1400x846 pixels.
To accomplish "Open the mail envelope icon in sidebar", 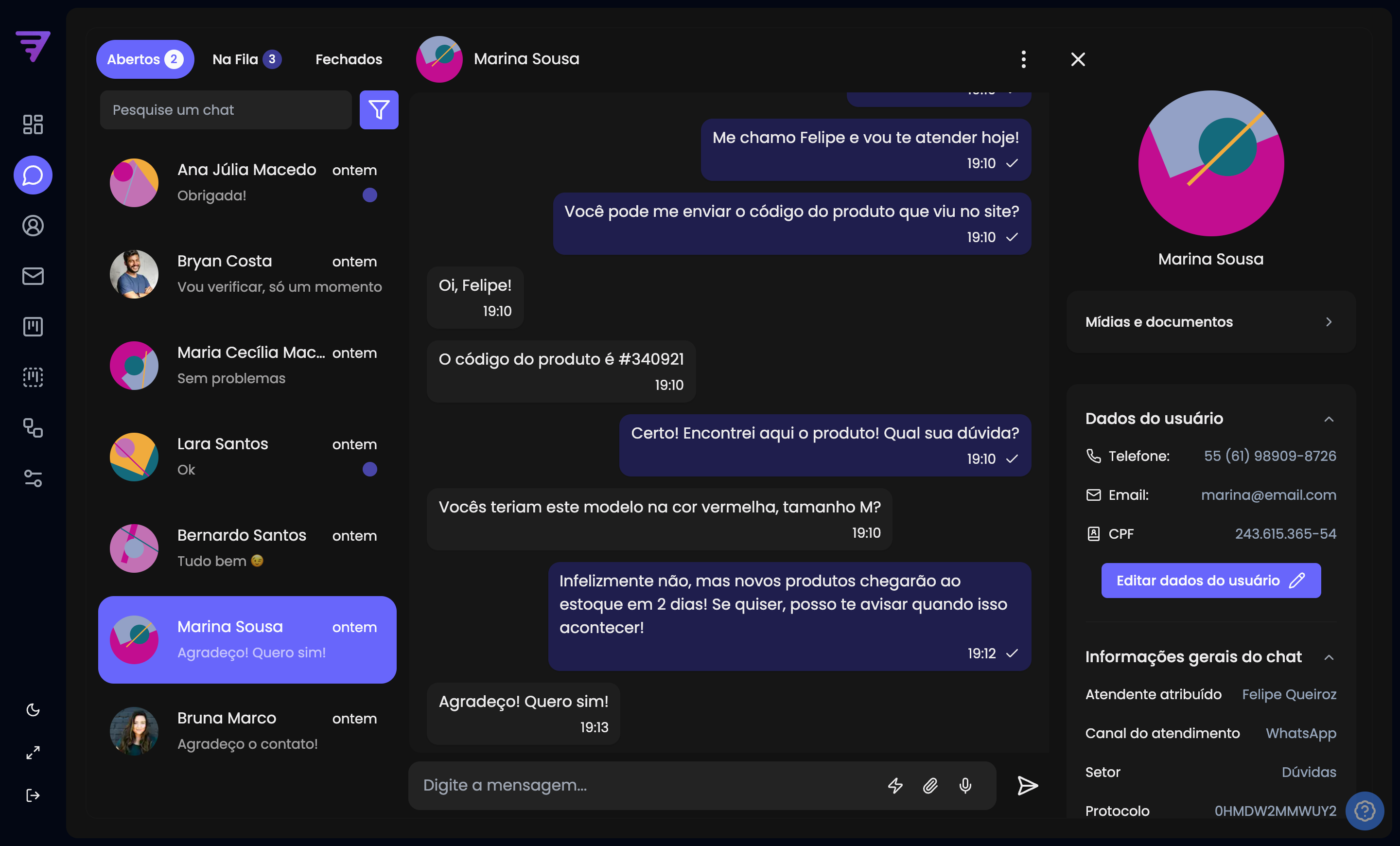I will pyautogui.click(x=33, y=276).
